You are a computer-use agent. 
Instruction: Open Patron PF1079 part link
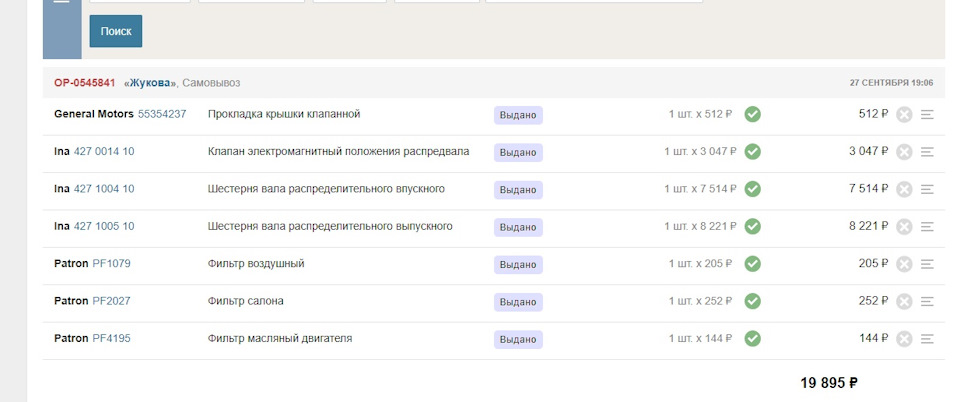coord(111,264)
